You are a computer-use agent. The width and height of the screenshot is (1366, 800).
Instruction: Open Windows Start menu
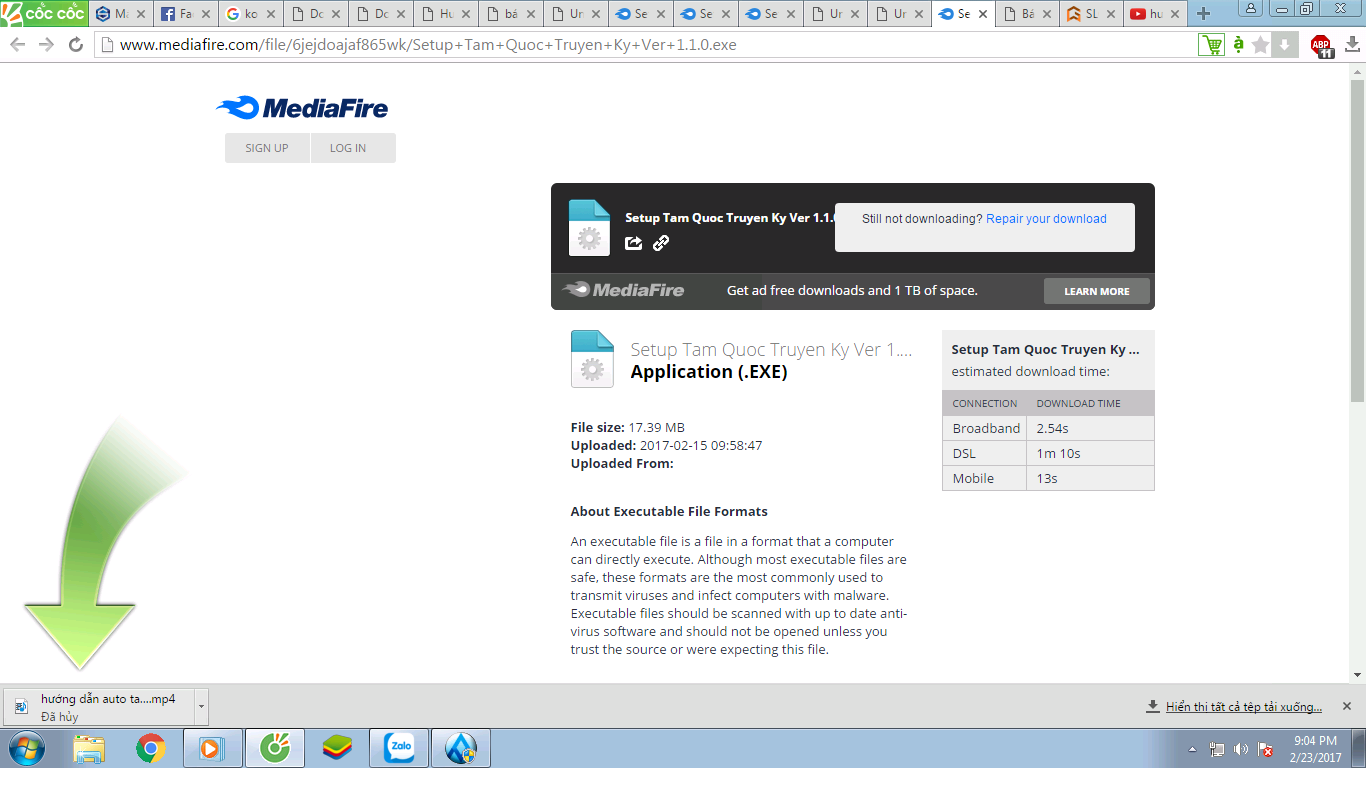click(27, 748)
